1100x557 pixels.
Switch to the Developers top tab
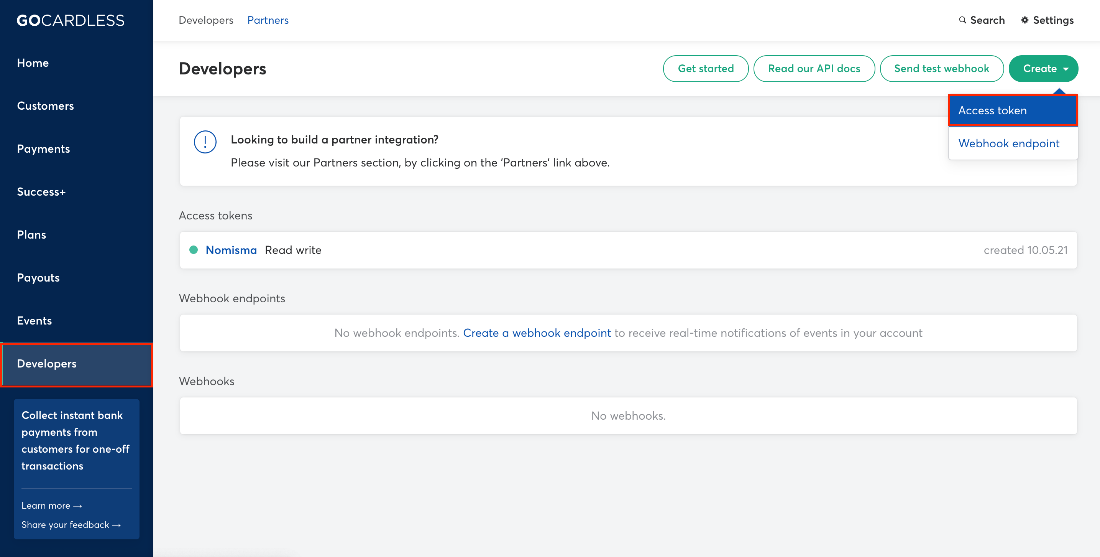[x=206, y=20]
